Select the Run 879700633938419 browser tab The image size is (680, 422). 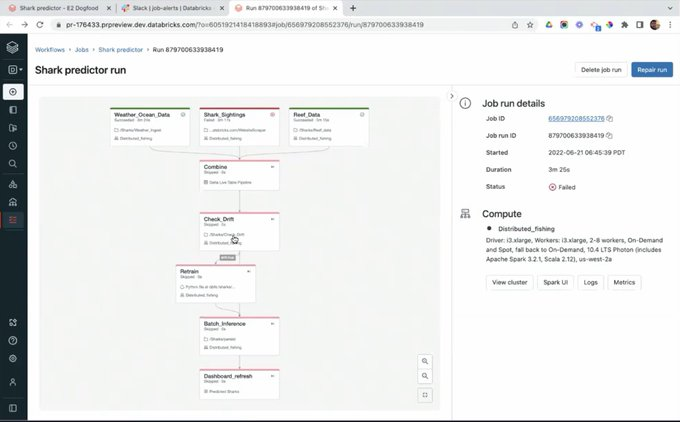(285, 8)
